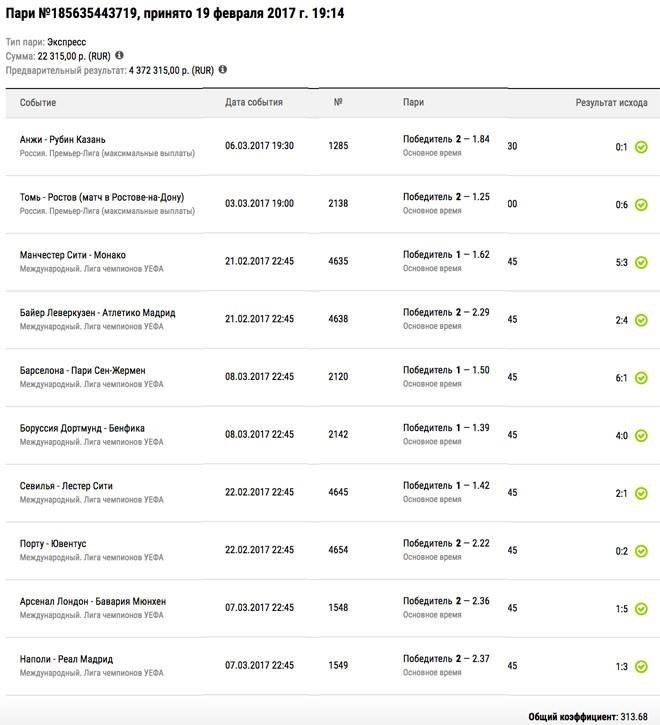
Task: Click the № column header
Action: pyautogui.click(x=338, y=102)
